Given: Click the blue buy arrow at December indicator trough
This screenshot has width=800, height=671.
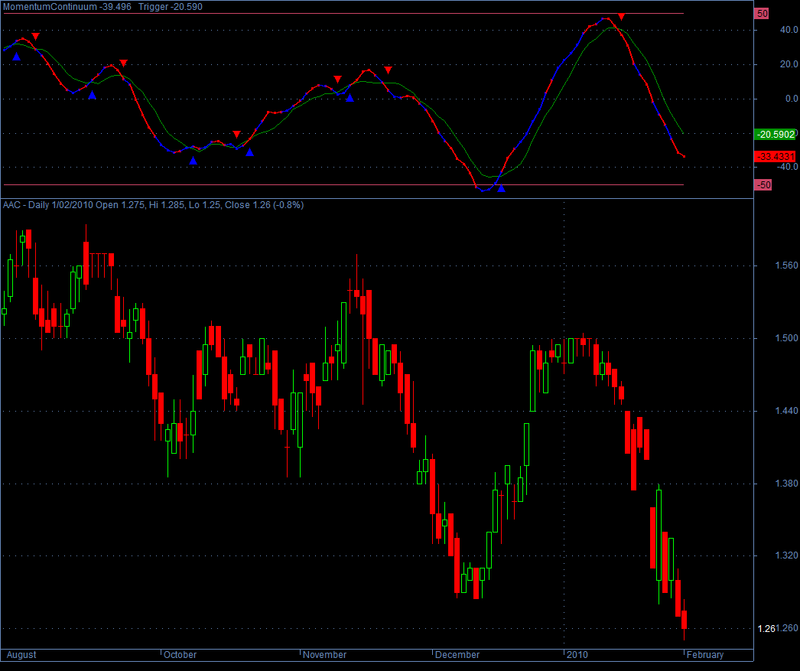Looking at the screenshot, I should click(x=501, y=188).
